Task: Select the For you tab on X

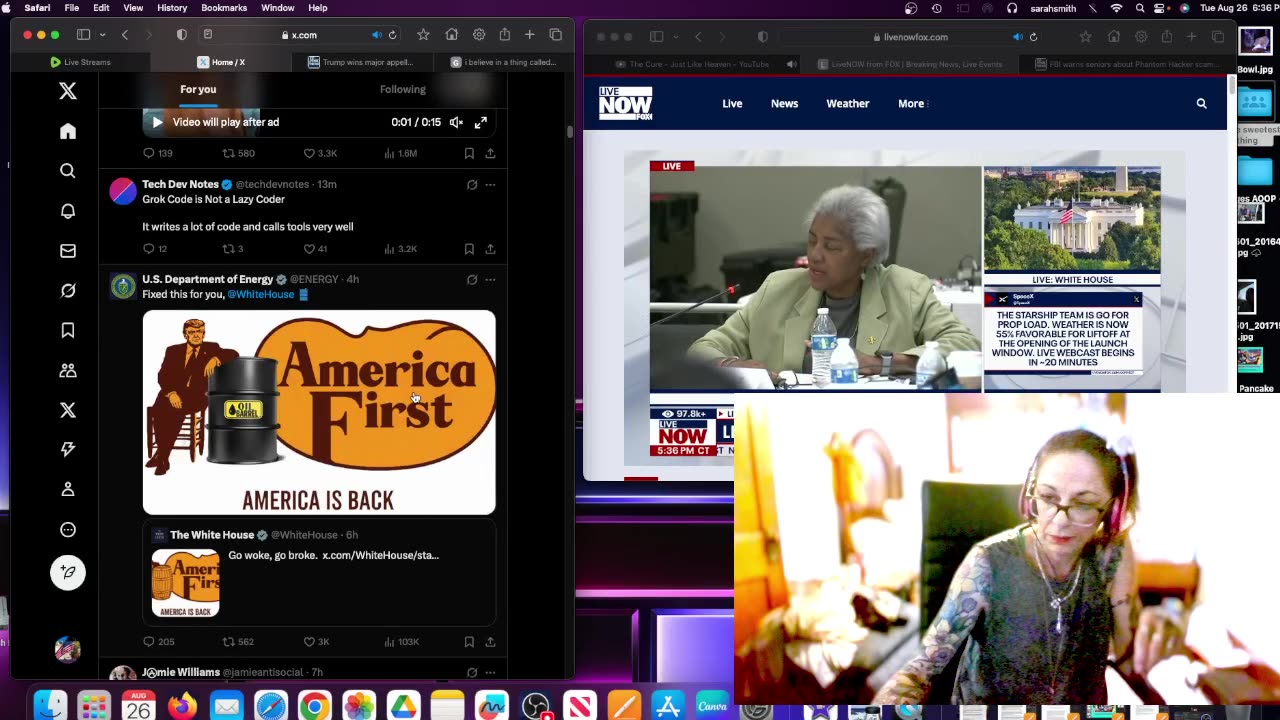Action: tap(198, 89)
